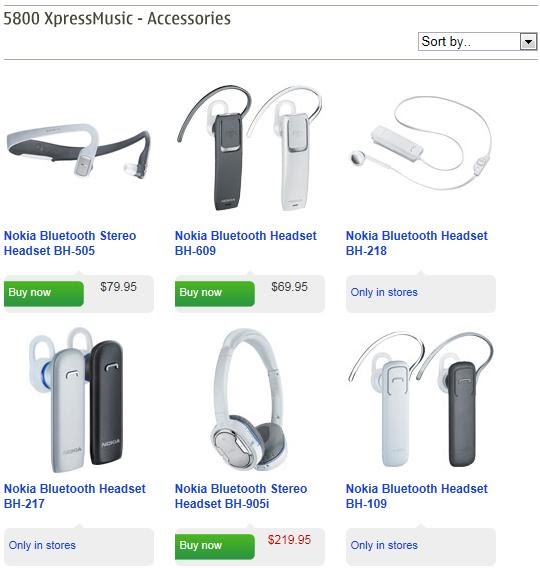View the BH-218 wired headset image
The height and width of the screenshot is (568, 540).
click(420, 143)
